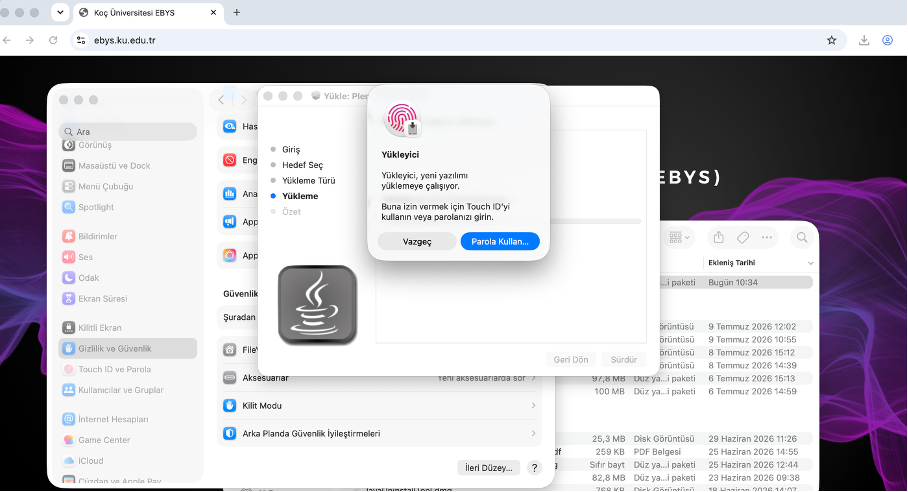The width and height of the screenshot is (908, 492).
Task: Select the 259 KB PDF Belgesi row
Action: click(x=684, y=452)
